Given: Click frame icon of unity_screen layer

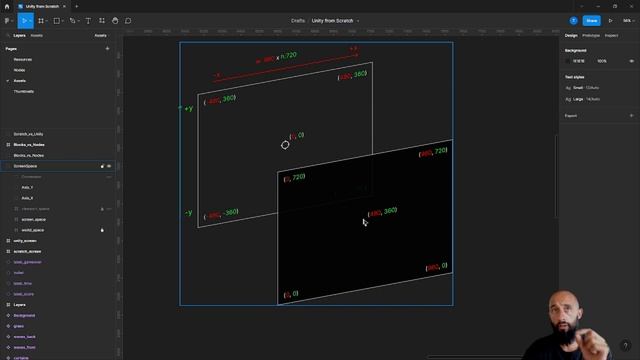Looking at the screenshot, I should point(8,241).
